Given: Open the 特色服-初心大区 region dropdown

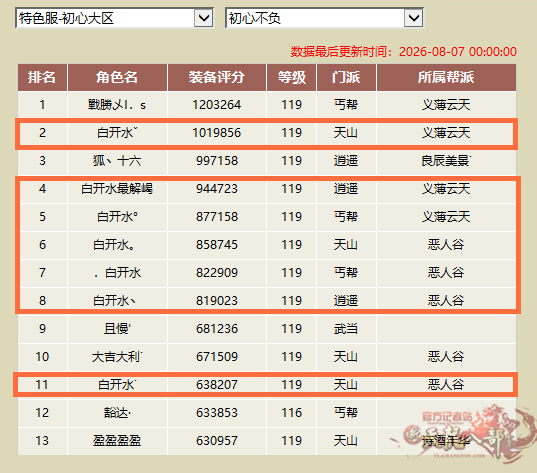Looking at the screenshot, I should point(114,18).
